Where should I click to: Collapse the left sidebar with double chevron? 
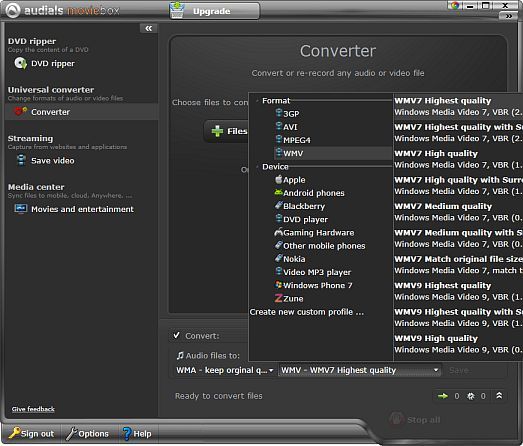tap(148, 28)
